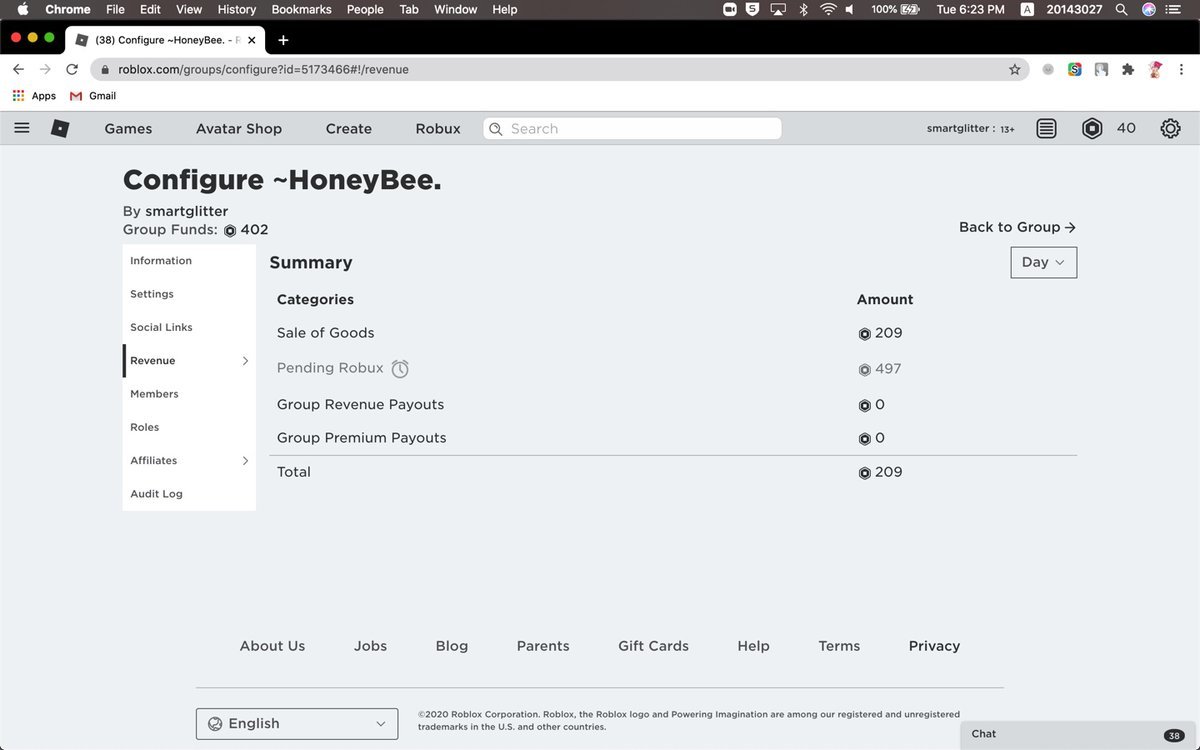This screenshot has width=1200, height=750.
Task: Open the notifications feed icon
Action: coord(1046,128)
